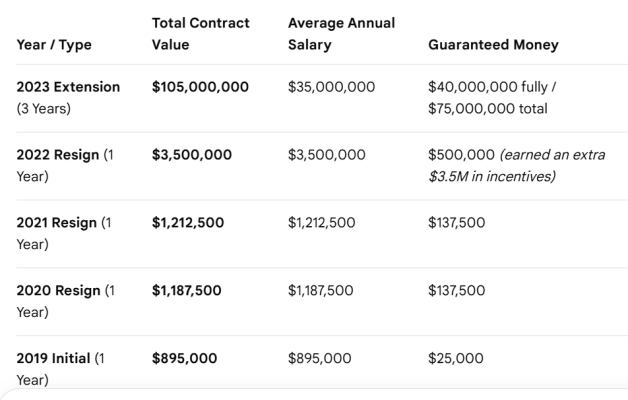The width and height of the screenshot is (628, 400).
Task: Click the bold $1,187,500 contract value
Action: (187, 290)
